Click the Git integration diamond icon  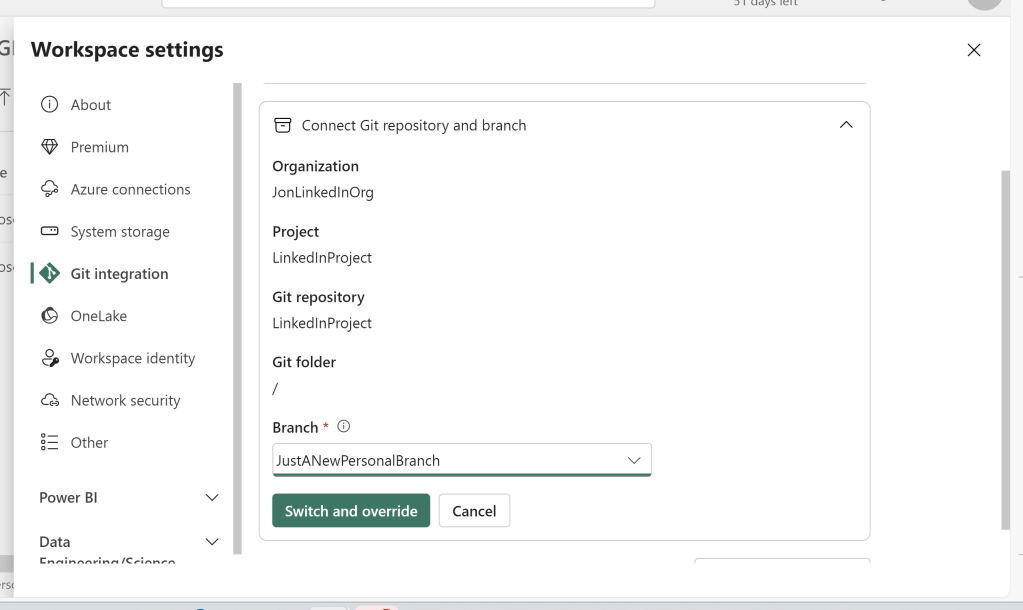[49, 274]
